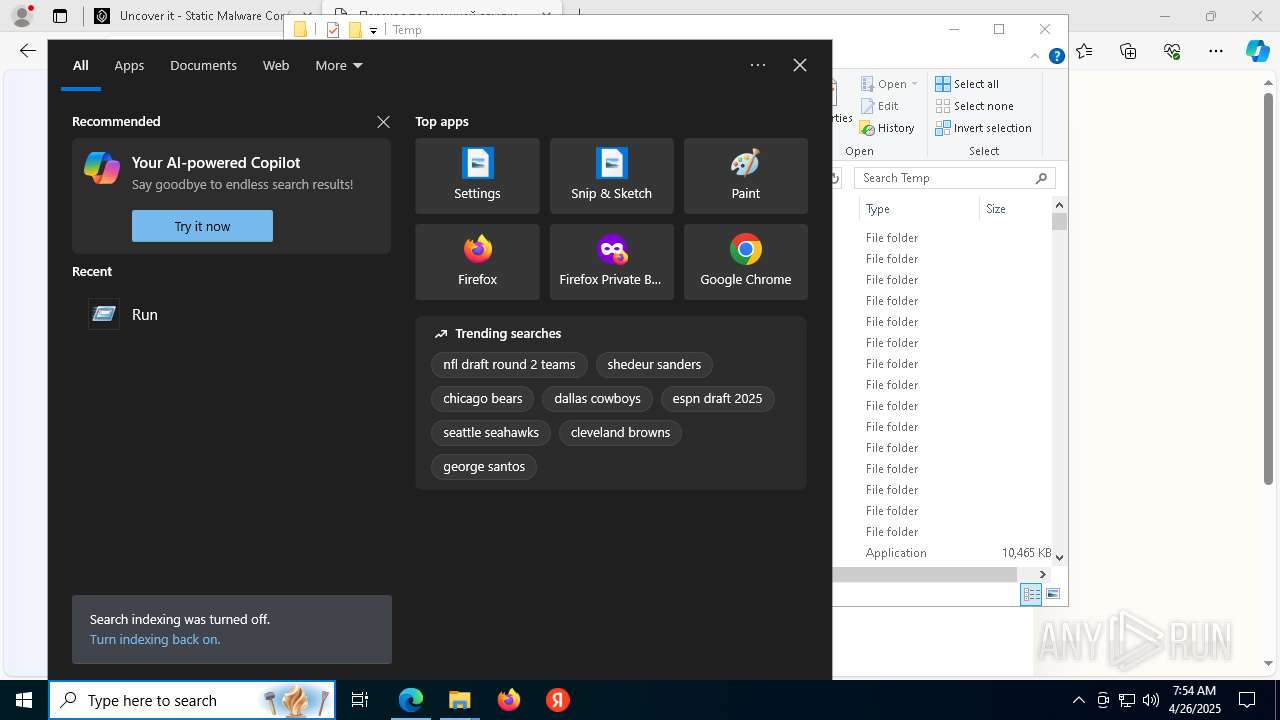
Task: Dismiss the Recommended section
Action: [x=383, y=122]
